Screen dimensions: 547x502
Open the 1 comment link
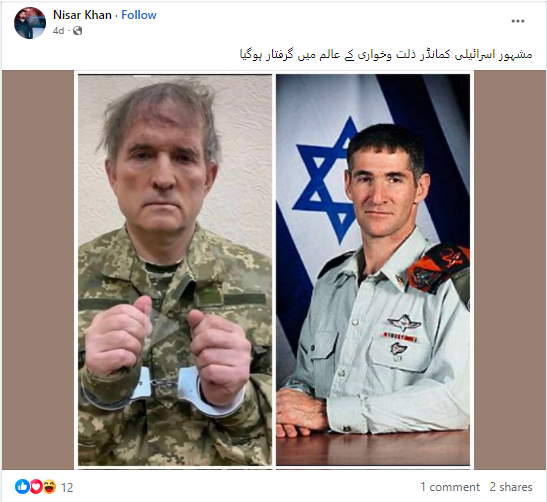450,487
